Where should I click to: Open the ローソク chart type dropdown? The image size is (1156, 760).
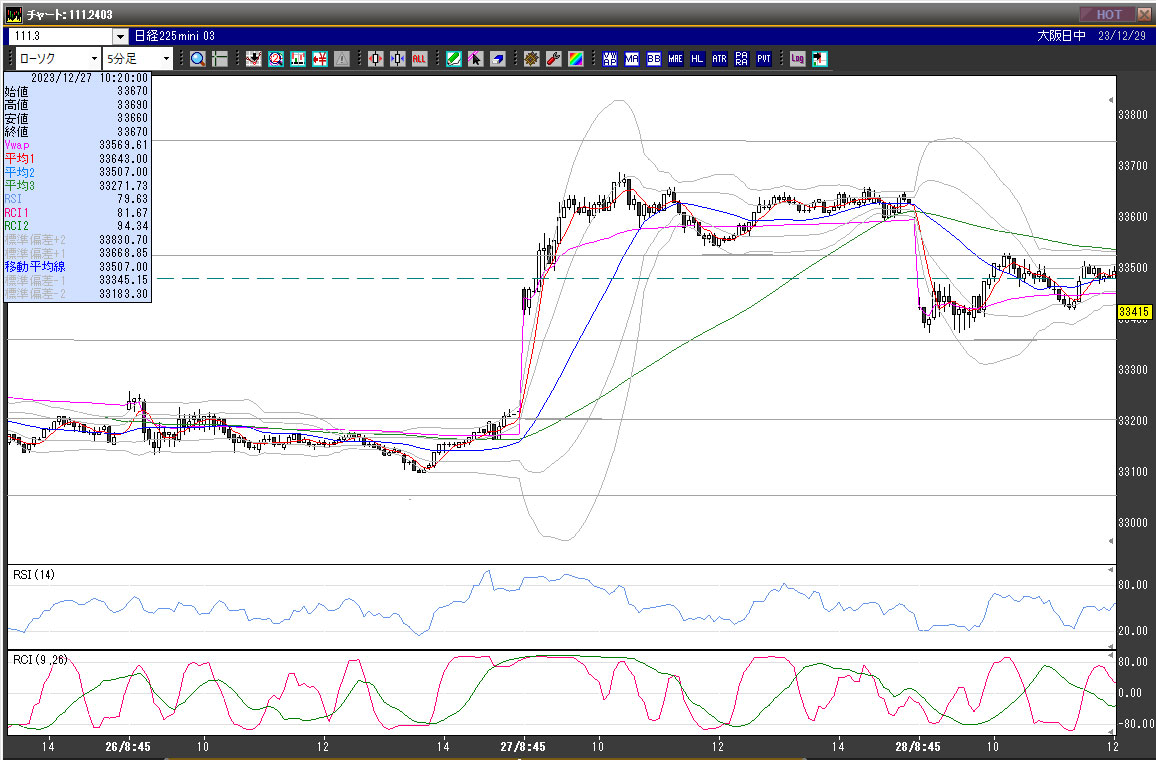58,59
